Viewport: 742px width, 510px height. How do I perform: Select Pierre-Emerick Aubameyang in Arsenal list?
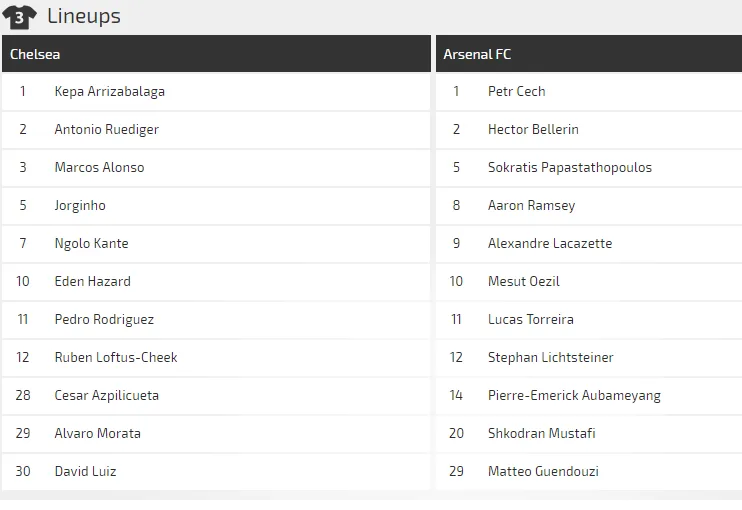pyautogui.click(x=574, y=396)
